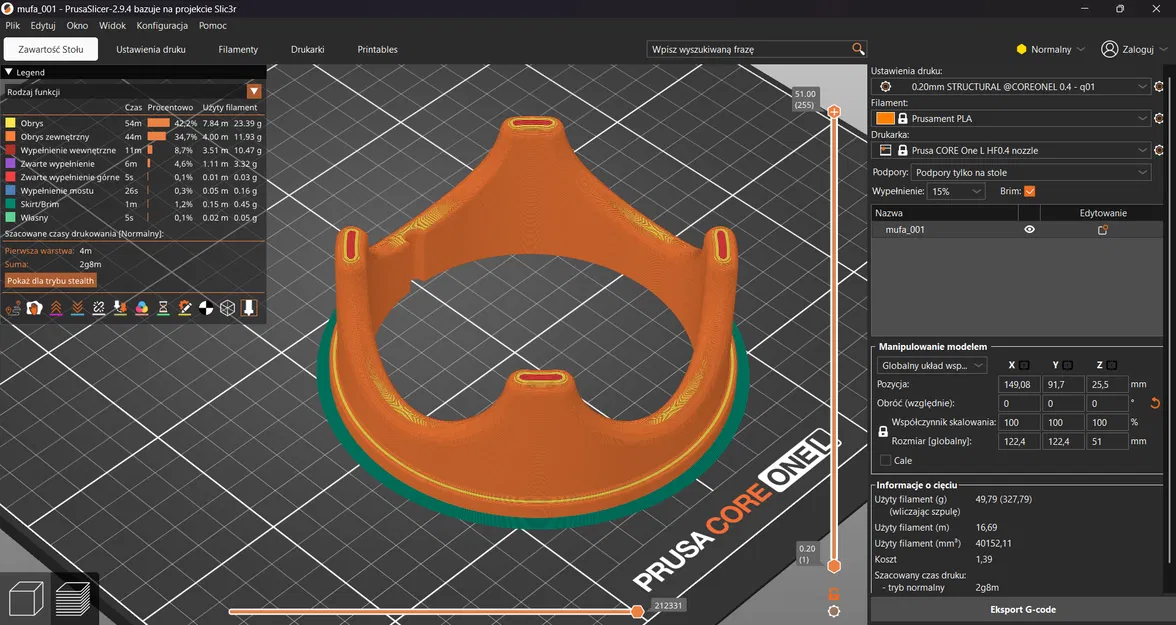The width and height of the screenshot is (1176, 625).
Task: Toggle tool position marker icon in legend
Action: 249,308
